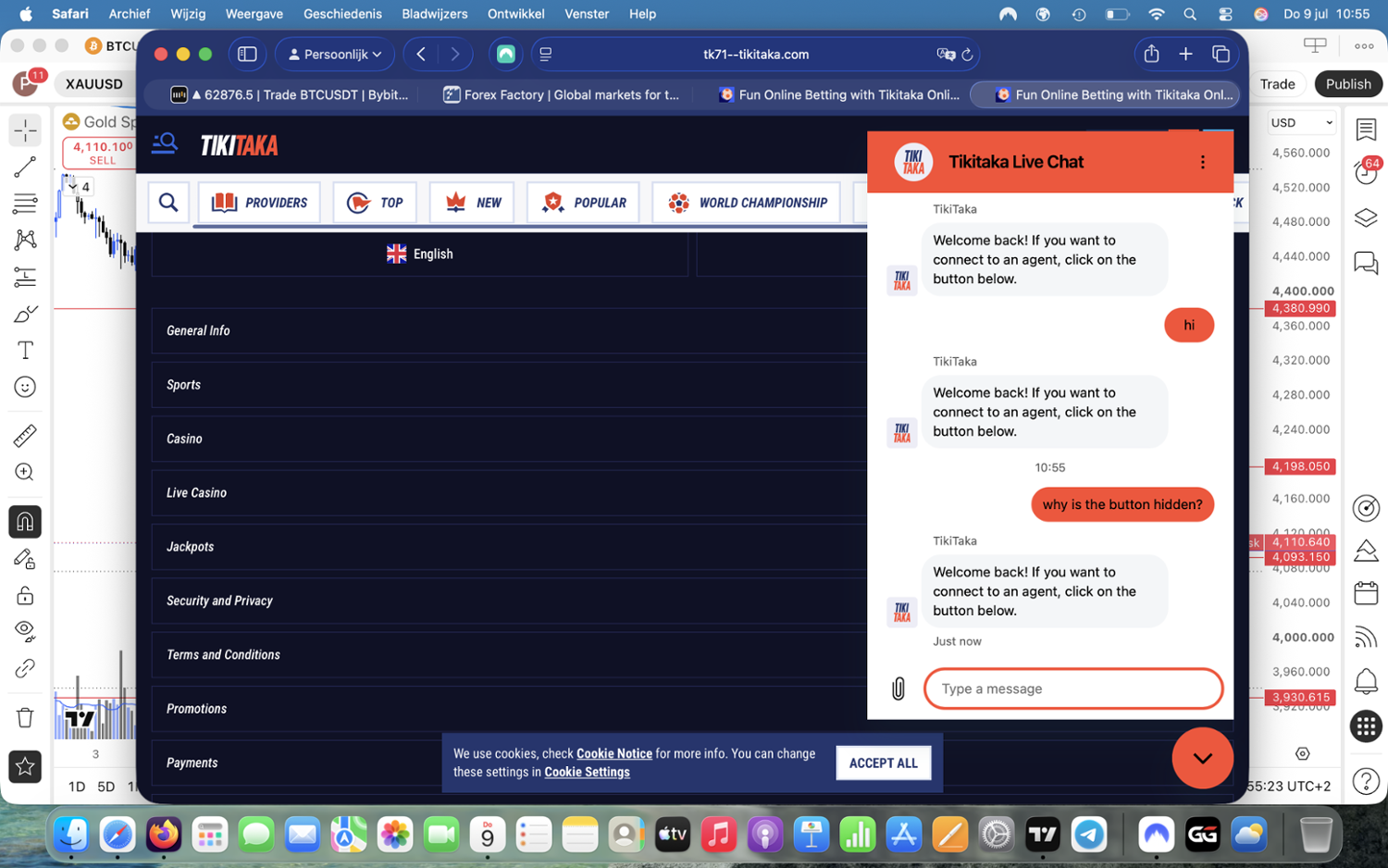Open TradingView alerts clock icon with 64 badge
The height and width of the screenshot is (868, 1388).
[x=1367, y=171]
